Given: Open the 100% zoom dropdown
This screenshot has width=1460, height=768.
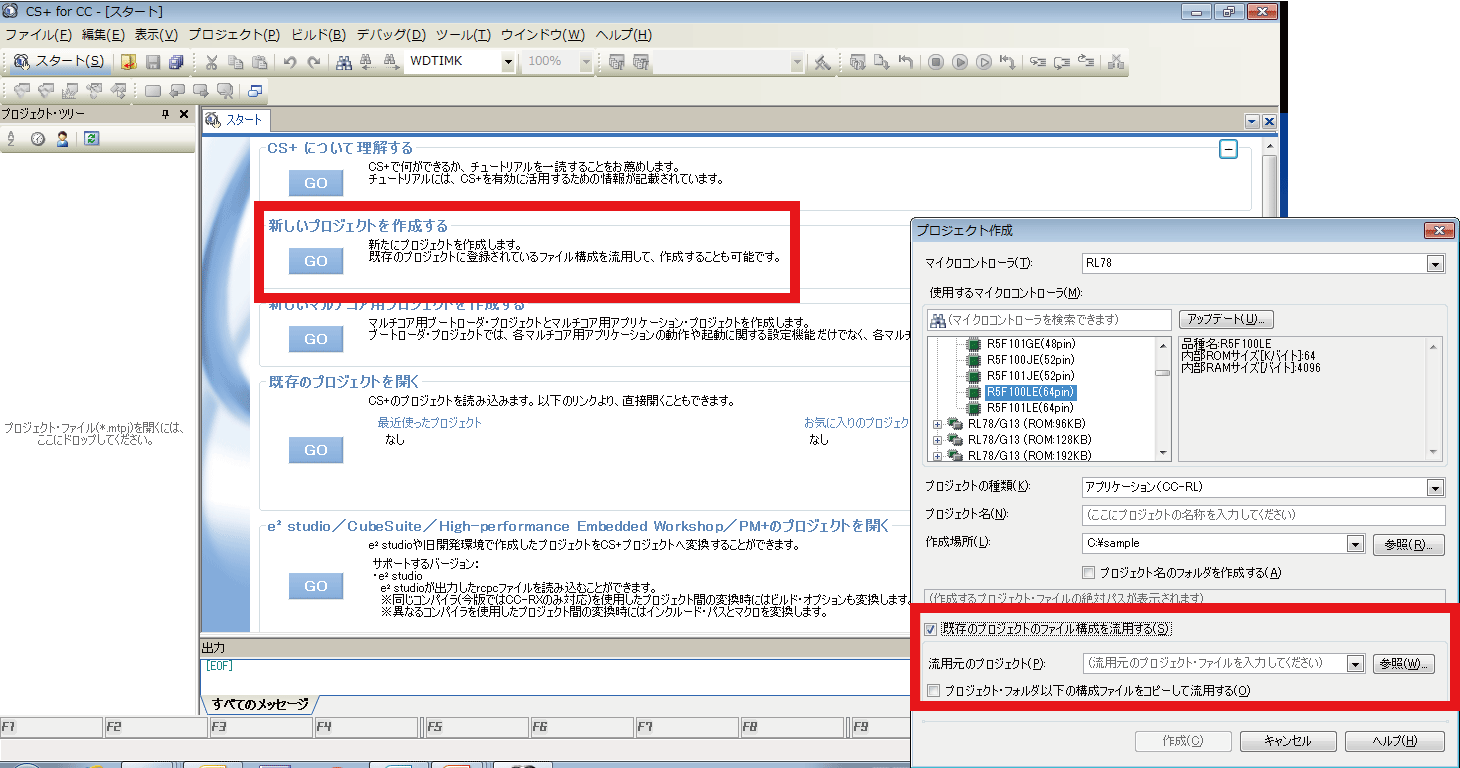Looking at the screenshot, I should click(x=586, y=62).
